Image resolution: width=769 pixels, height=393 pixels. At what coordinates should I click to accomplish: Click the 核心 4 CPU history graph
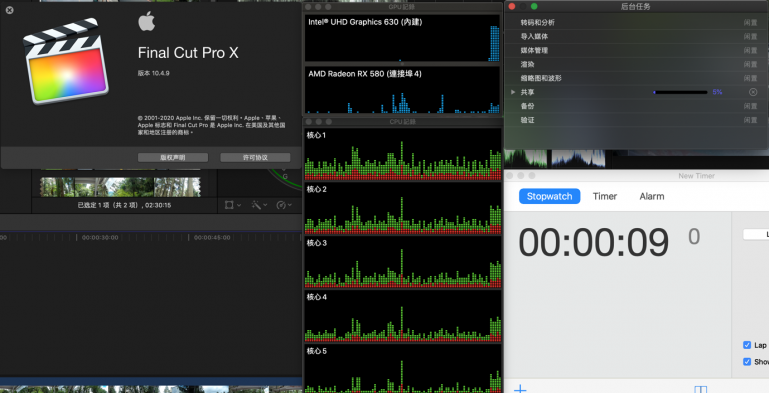click(x=403, y=316)
